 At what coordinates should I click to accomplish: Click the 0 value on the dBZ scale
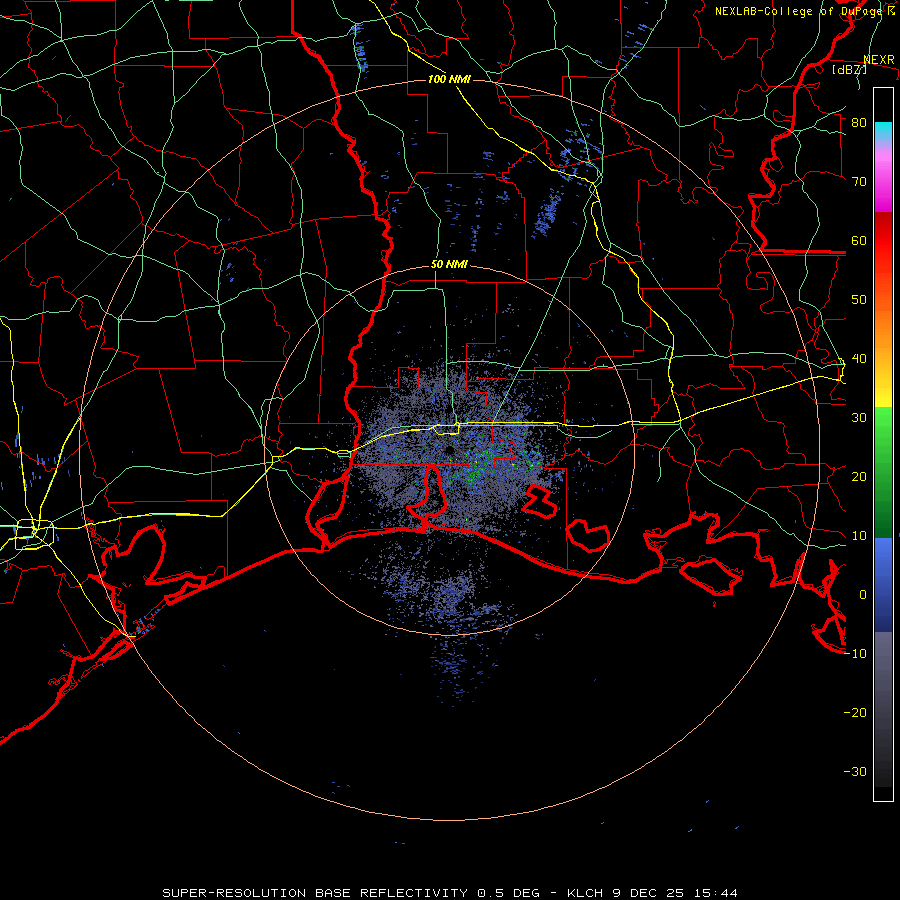point(863,595)
